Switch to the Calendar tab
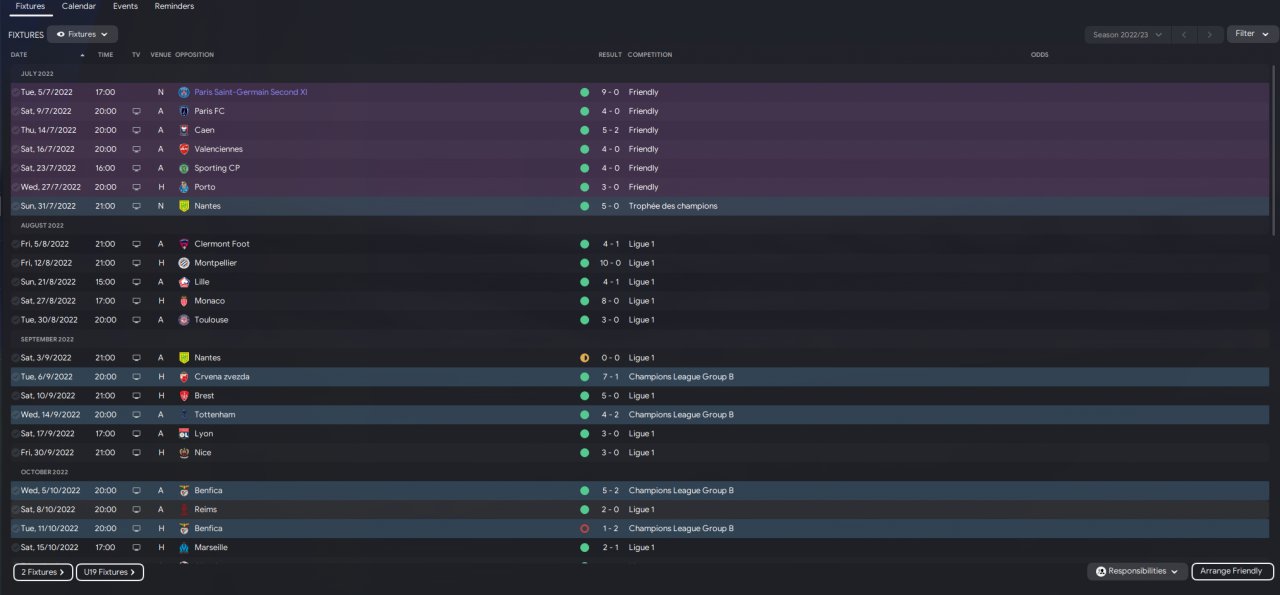The width and height of the screenshot is (1280, 595). (x=79, y=6)
